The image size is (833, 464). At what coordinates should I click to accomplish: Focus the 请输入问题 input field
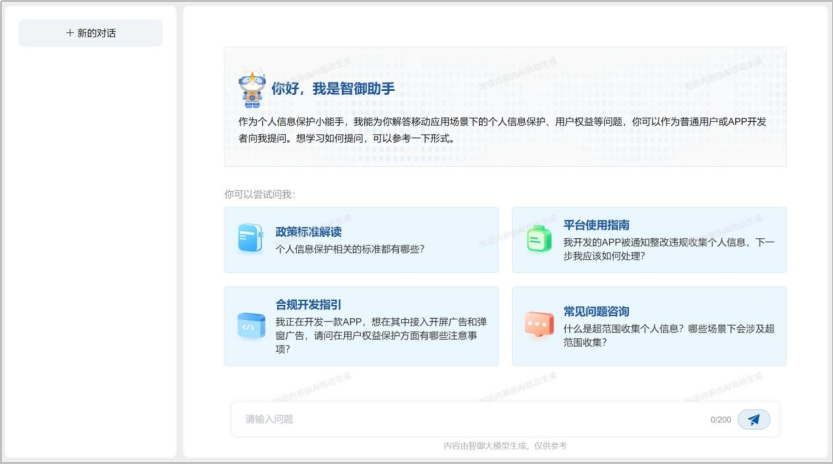470,420
